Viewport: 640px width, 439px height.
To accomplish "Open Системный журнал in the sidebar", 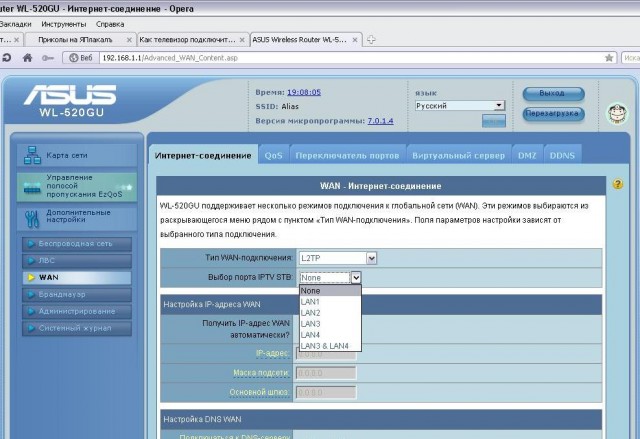I will point(77,328).
